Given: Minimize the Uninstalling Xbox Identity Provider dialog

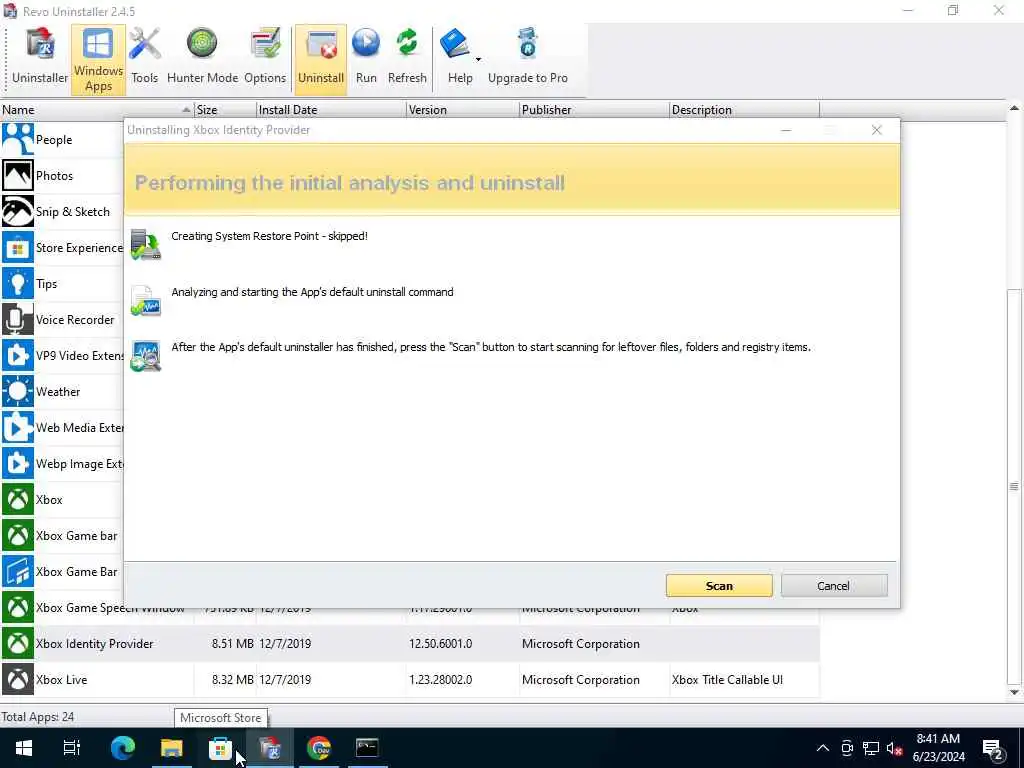Looking at the screenshot, I should (x=786, y=130).
